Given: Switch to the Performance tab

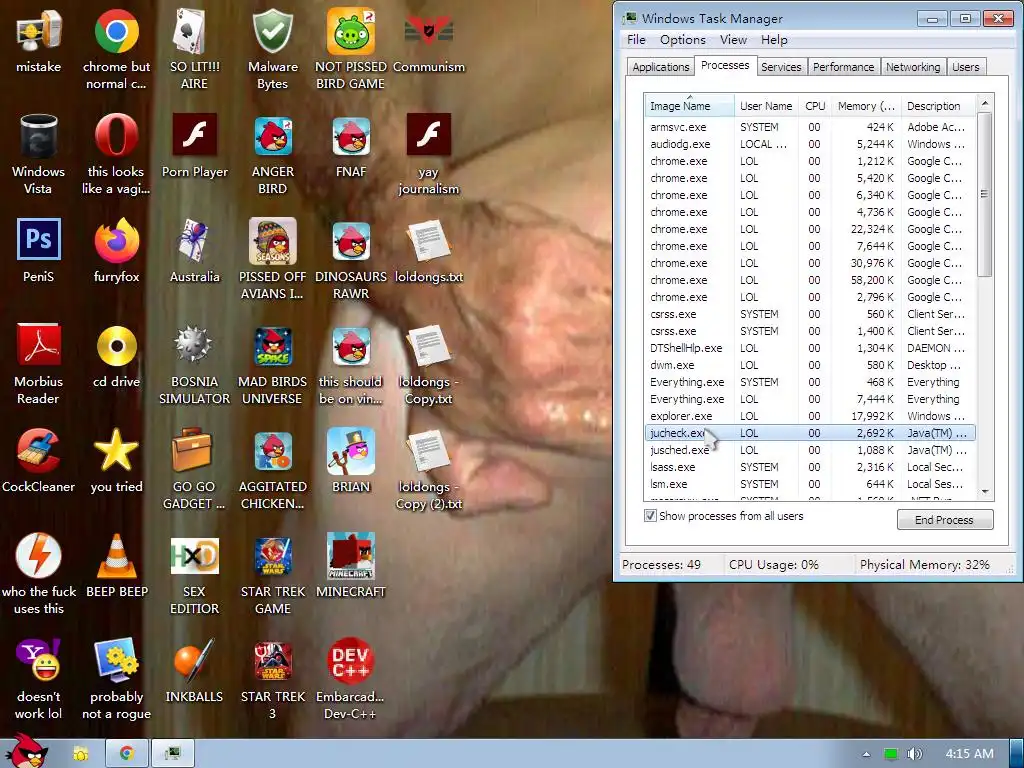Looking at the screenshot, I should point(843,67).
